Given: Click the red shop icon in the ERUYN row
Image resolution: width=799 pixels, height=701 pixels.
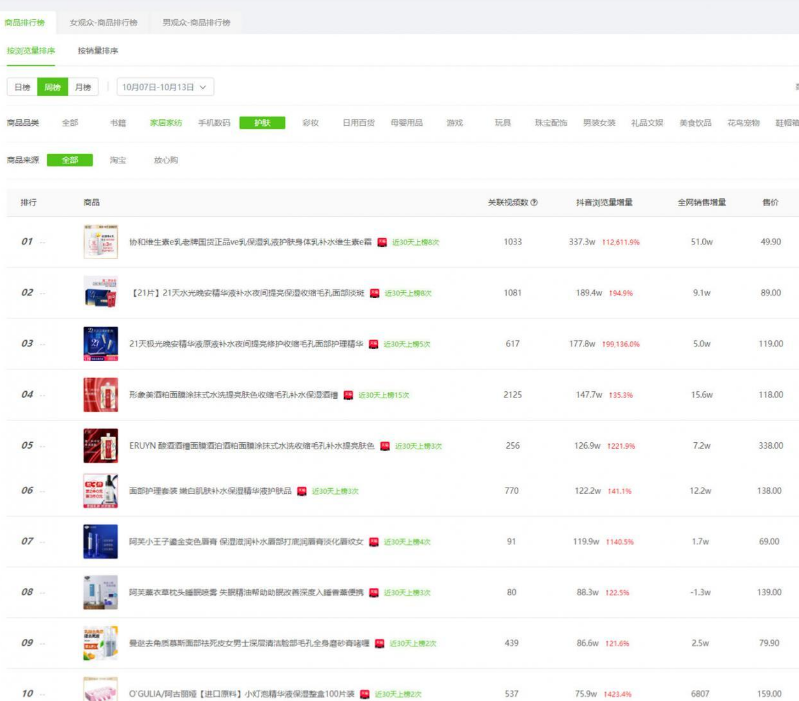Looking at the screenshot, I should pyautogui.click(x=385, y=446).
